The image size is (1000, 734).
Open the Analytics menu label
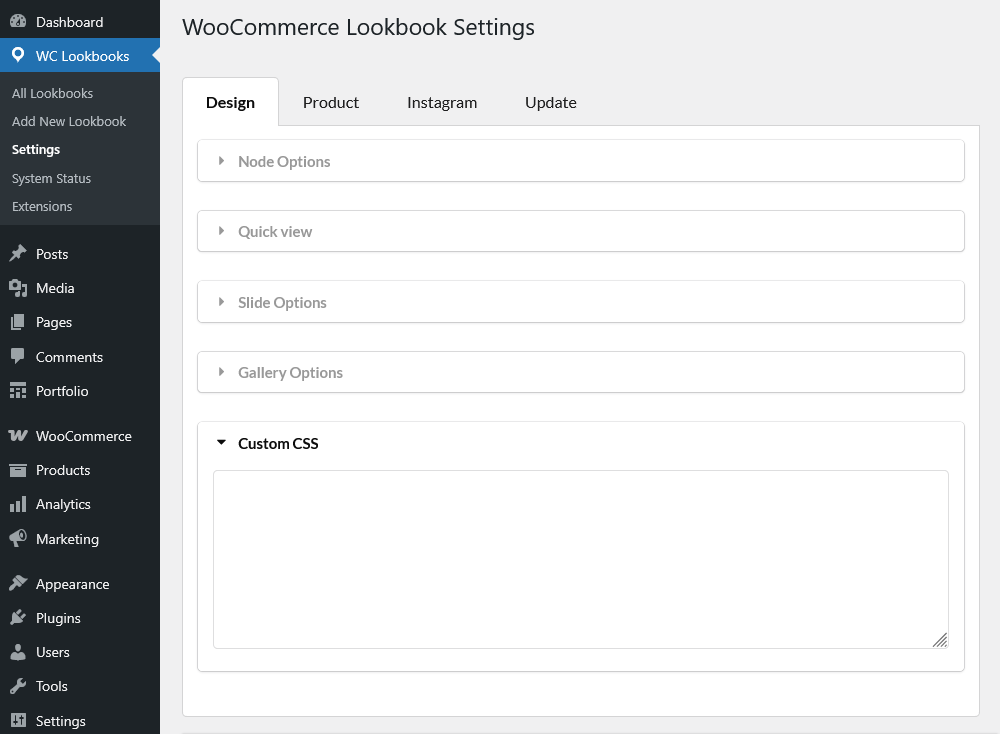(x=63, y=504)
